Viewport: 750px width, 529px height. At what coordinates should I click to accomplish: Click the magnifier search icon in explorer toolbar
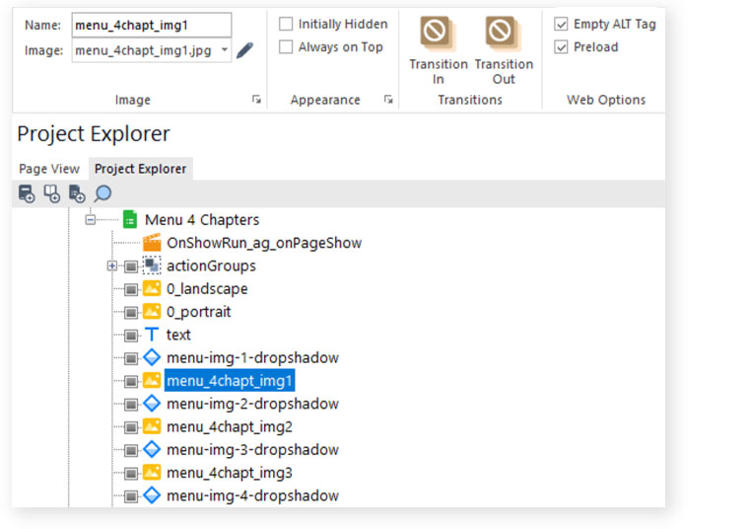click(103, 194)
